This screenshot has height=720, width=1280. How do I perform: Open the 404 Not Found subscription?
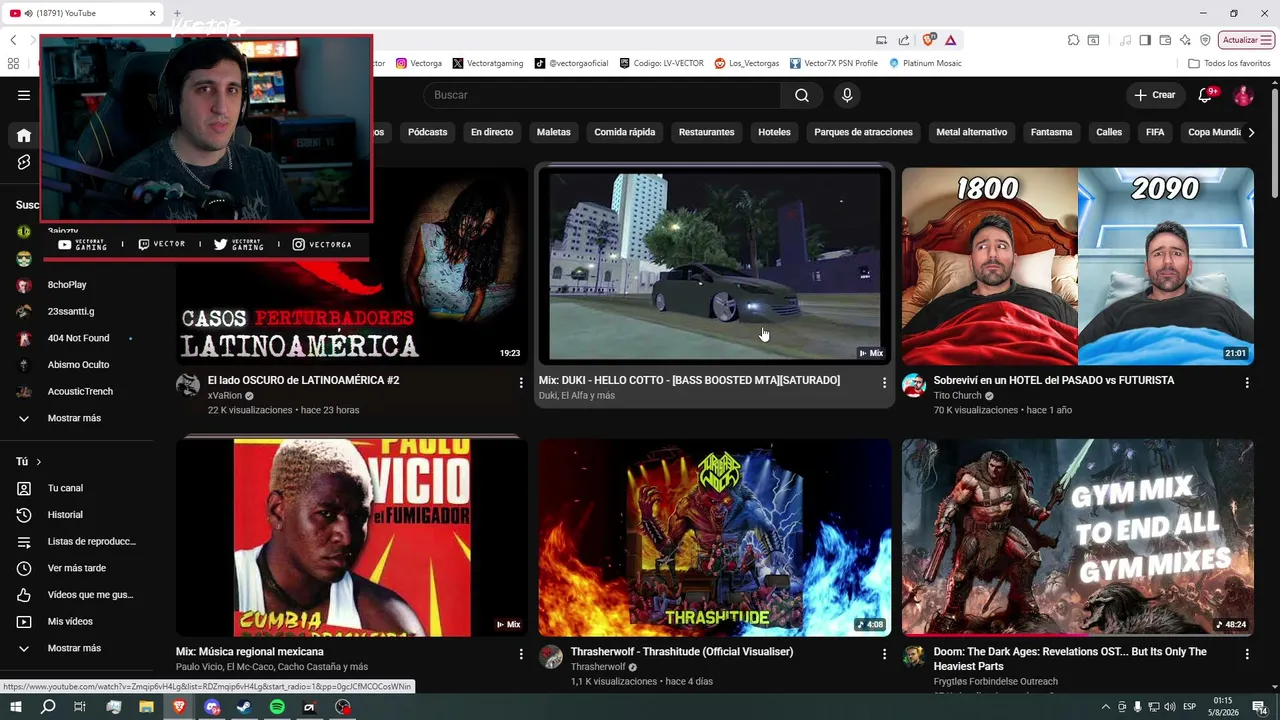coord(80,338)
